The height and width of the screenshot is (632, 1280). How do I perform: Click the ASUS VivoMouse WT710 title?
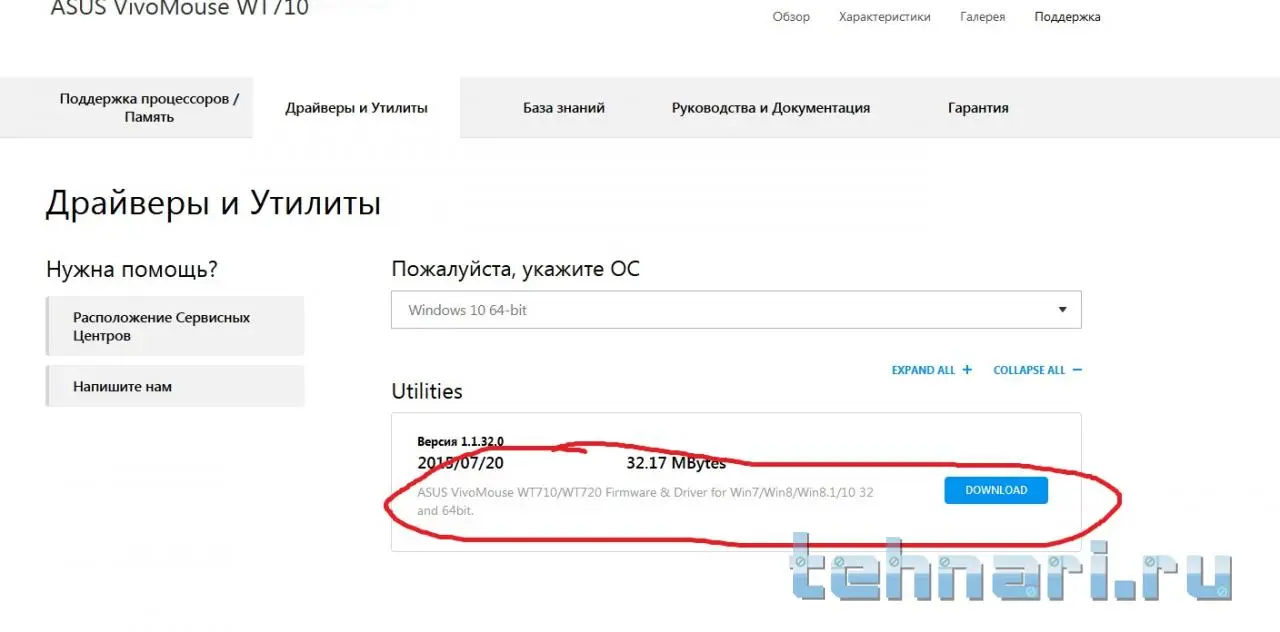[180, 9]
